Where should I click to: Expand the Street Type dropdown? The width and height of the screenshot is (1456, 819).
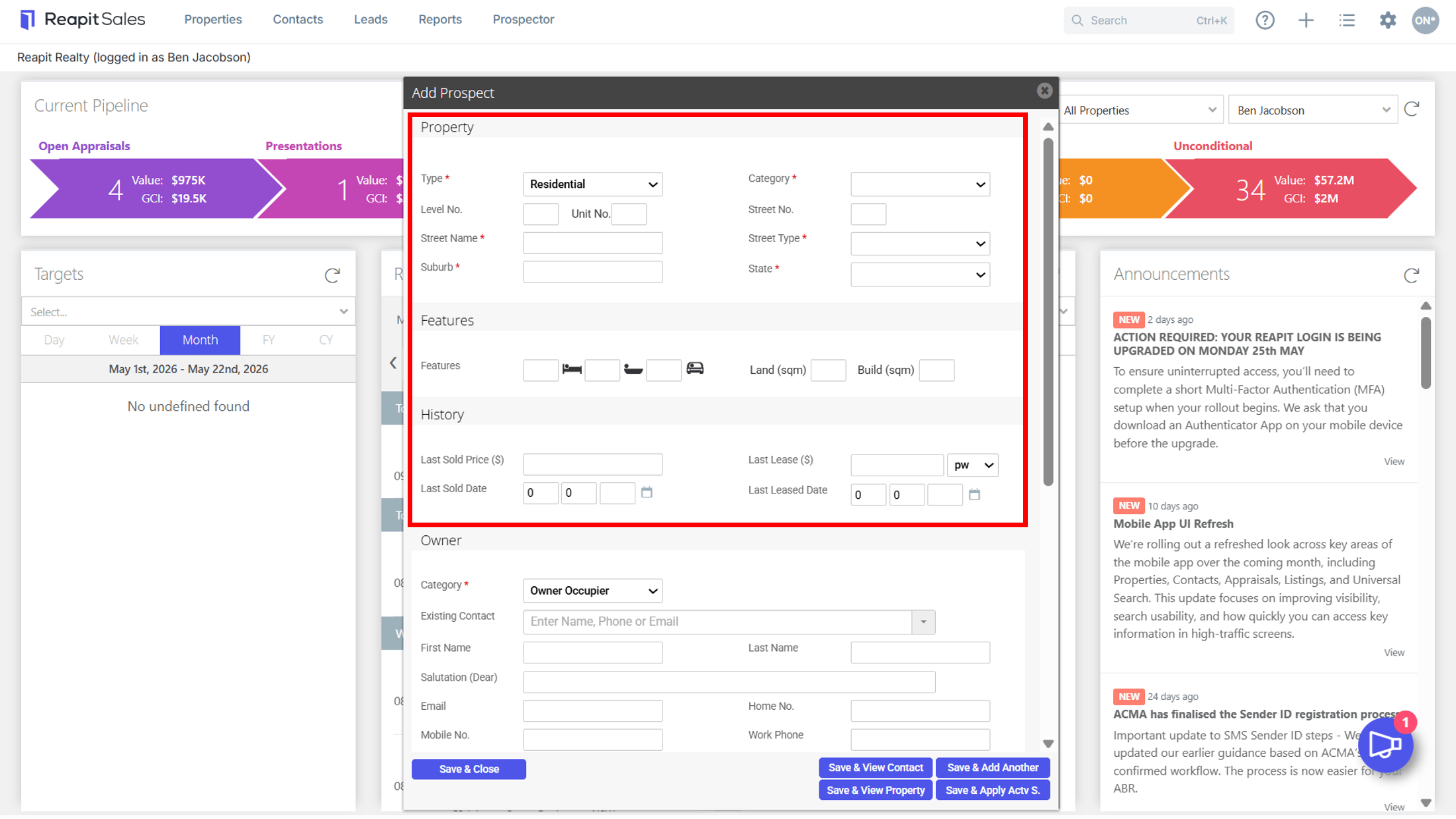[x=920, y=243]
